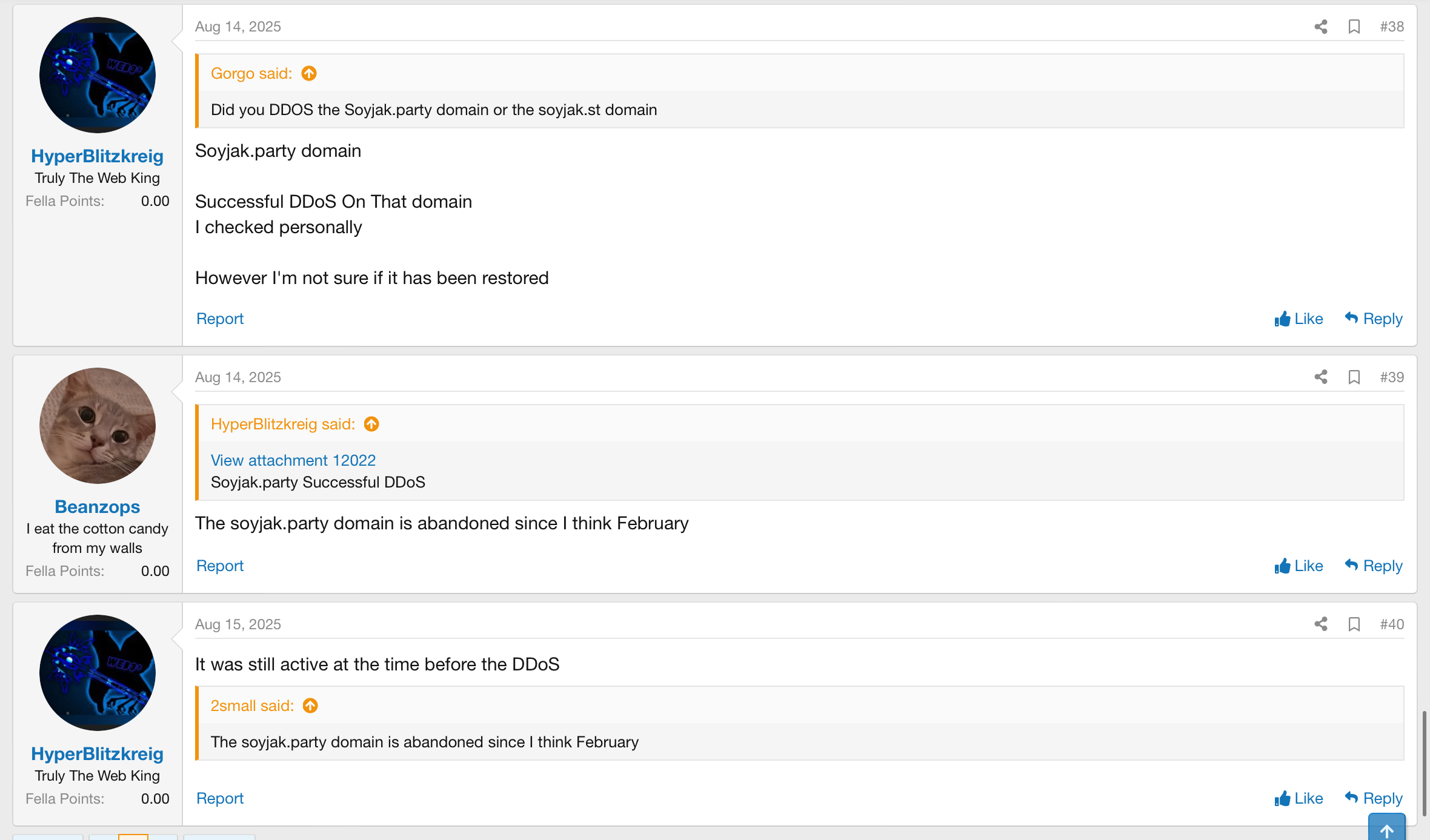Bookmark post #39
The height and width of the screenshot is (840, 1430).
click(1354, 377)
